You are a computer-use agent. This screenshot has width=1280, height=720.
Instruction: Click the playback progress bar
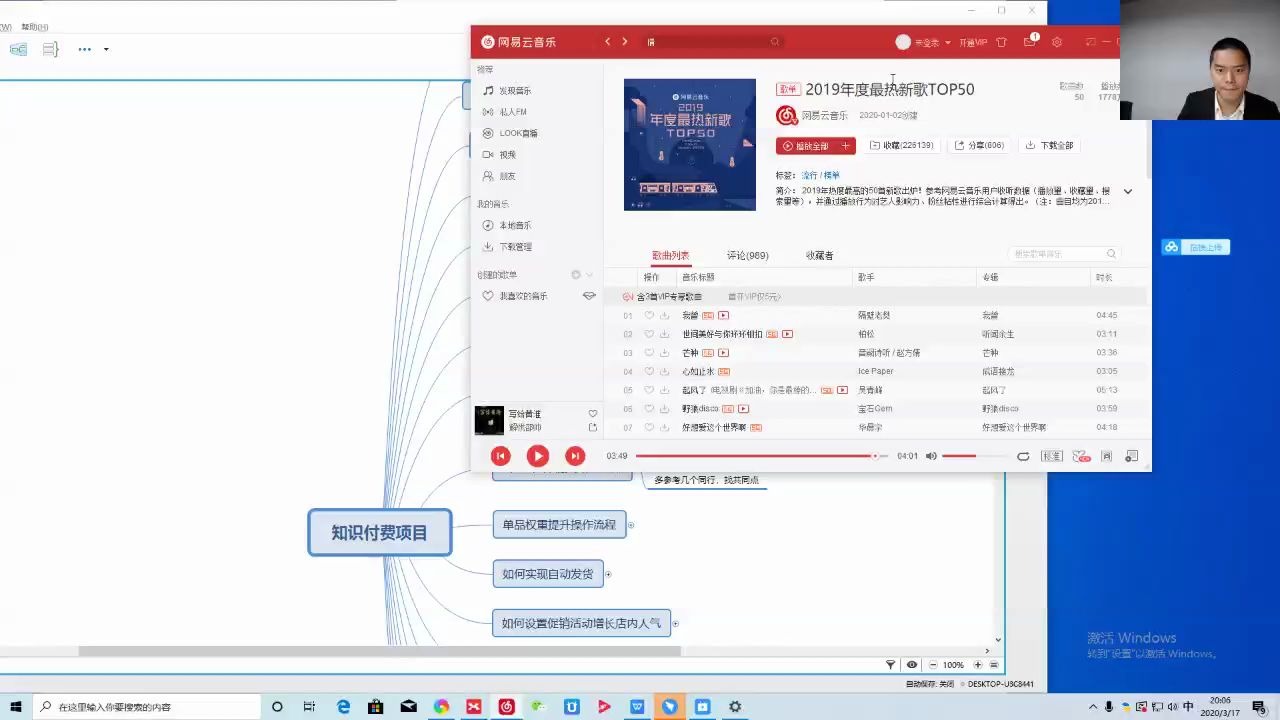(761, 456)
